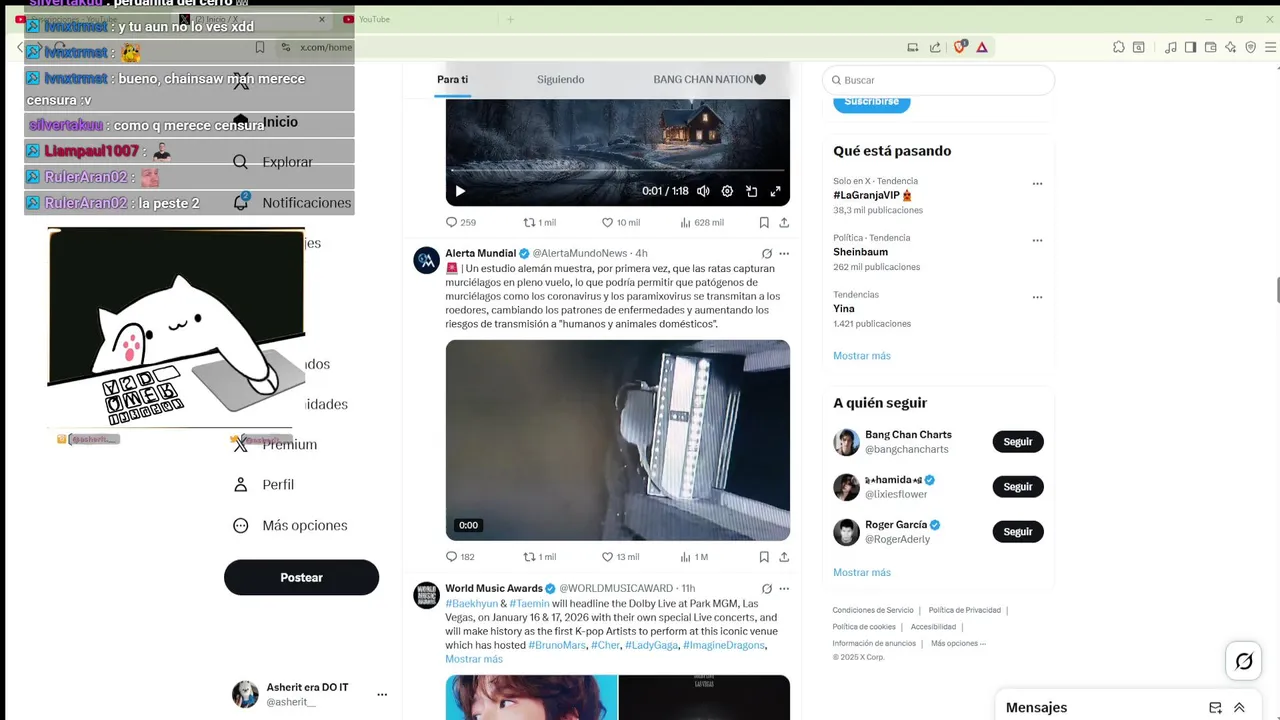Open Brave Shields lion icon
The height and width of the screenshot is (720, 1280).
960,47
